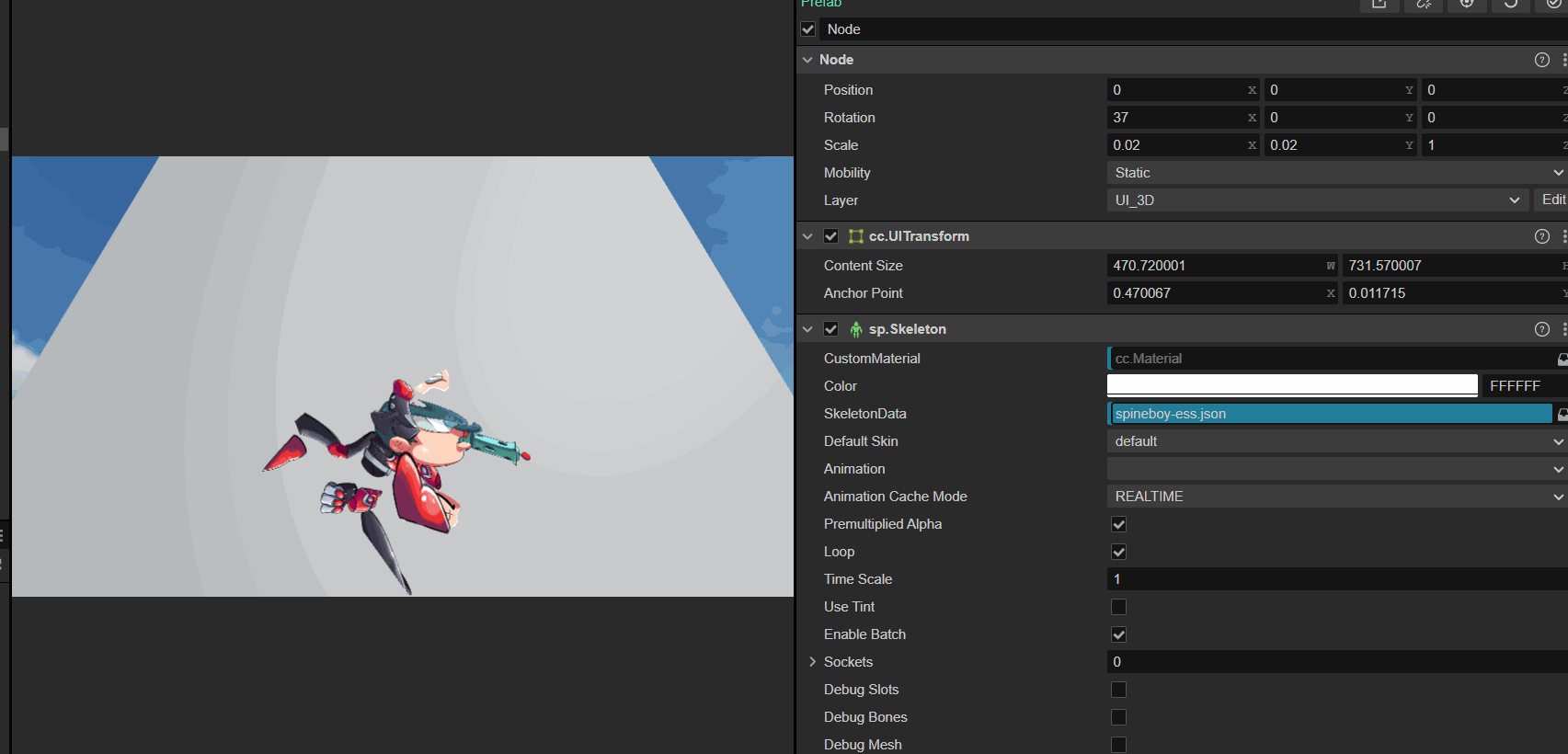
Task: Click the Content Size width field
Action: (x=1222, y=266)
